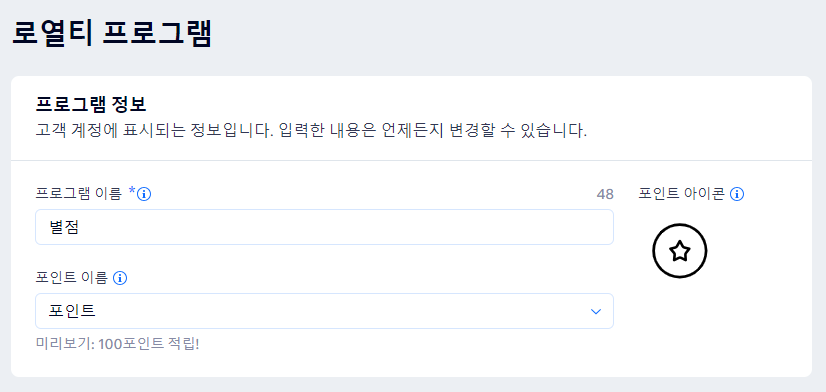
Task: Click the gray background right of the page title
Action: (x=516, y=33)
